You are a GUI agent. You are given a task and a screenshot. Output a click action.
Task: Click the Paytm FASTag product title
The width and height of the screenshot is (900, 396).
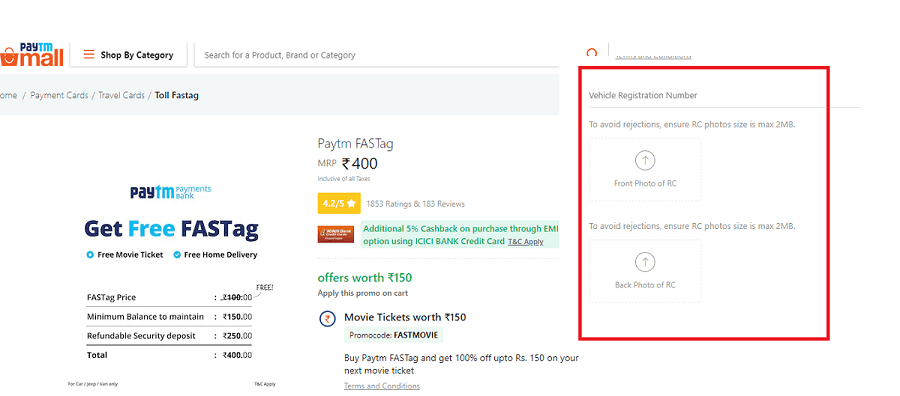tap(356, 143)
